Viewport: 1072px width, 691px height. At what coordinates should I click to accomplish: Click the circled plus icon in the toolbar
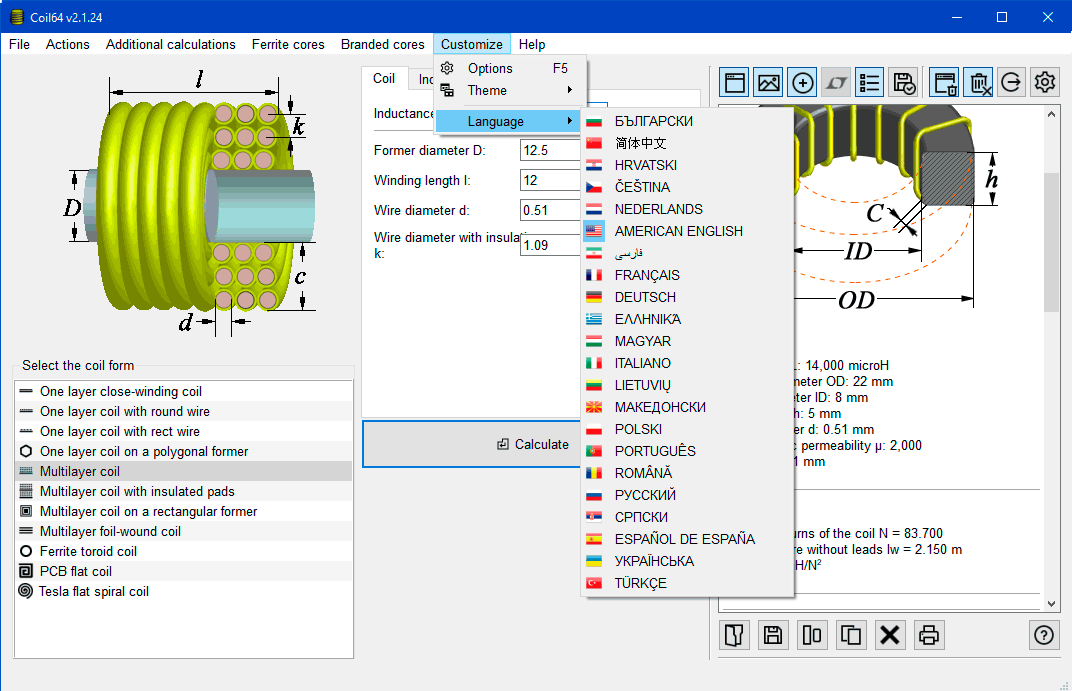803,83
